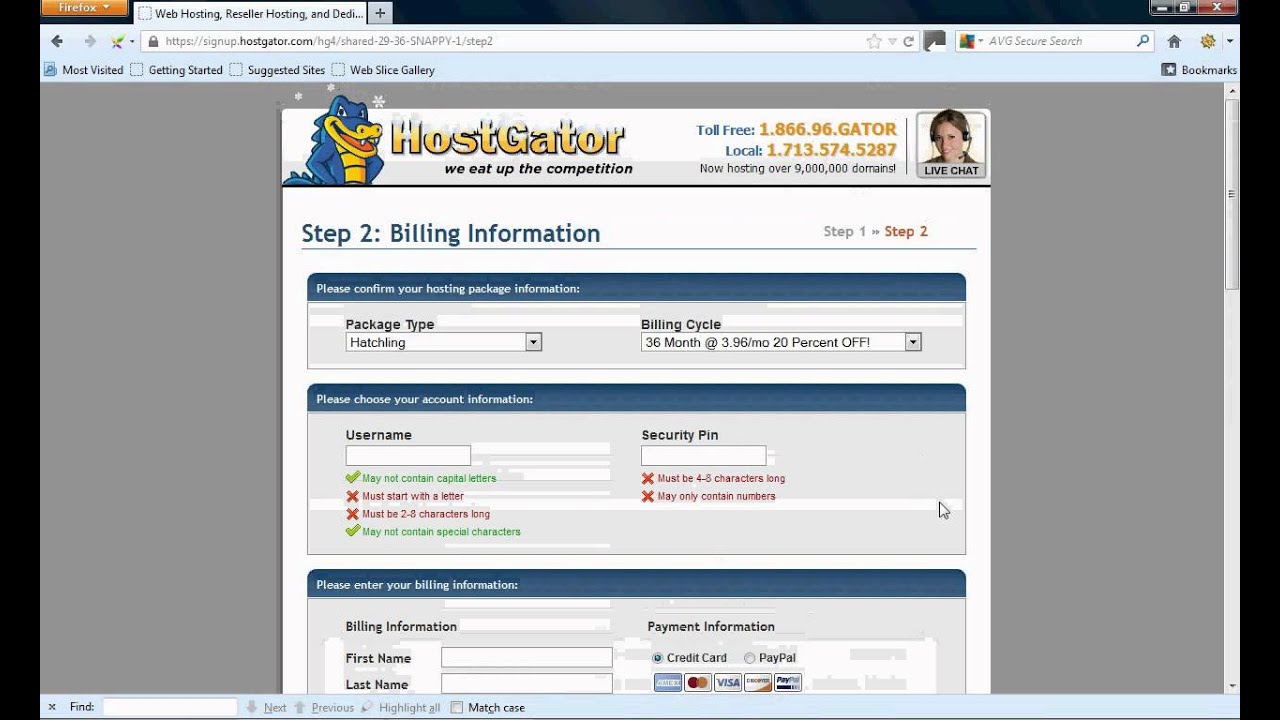The width and height of the screenshot is (1280, 720).
Task: Click the PayPal payment logo
Action: tap(788, 683)
